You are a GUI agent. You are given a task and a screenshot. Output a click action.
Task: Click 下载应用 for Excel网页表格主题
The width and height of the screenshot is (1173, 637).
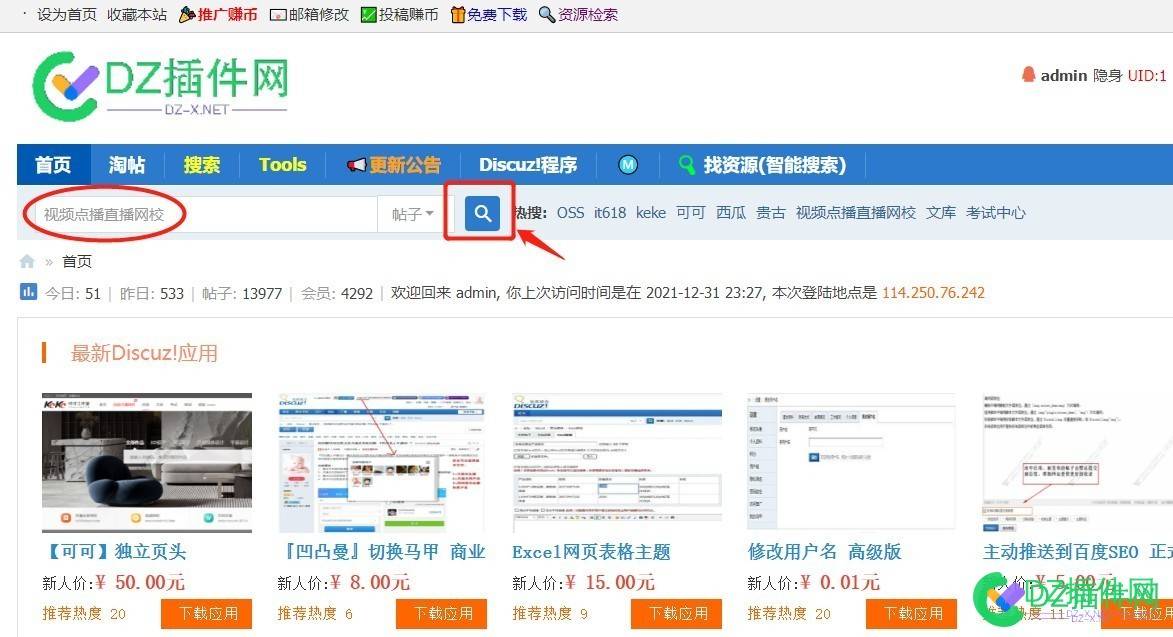676,614
